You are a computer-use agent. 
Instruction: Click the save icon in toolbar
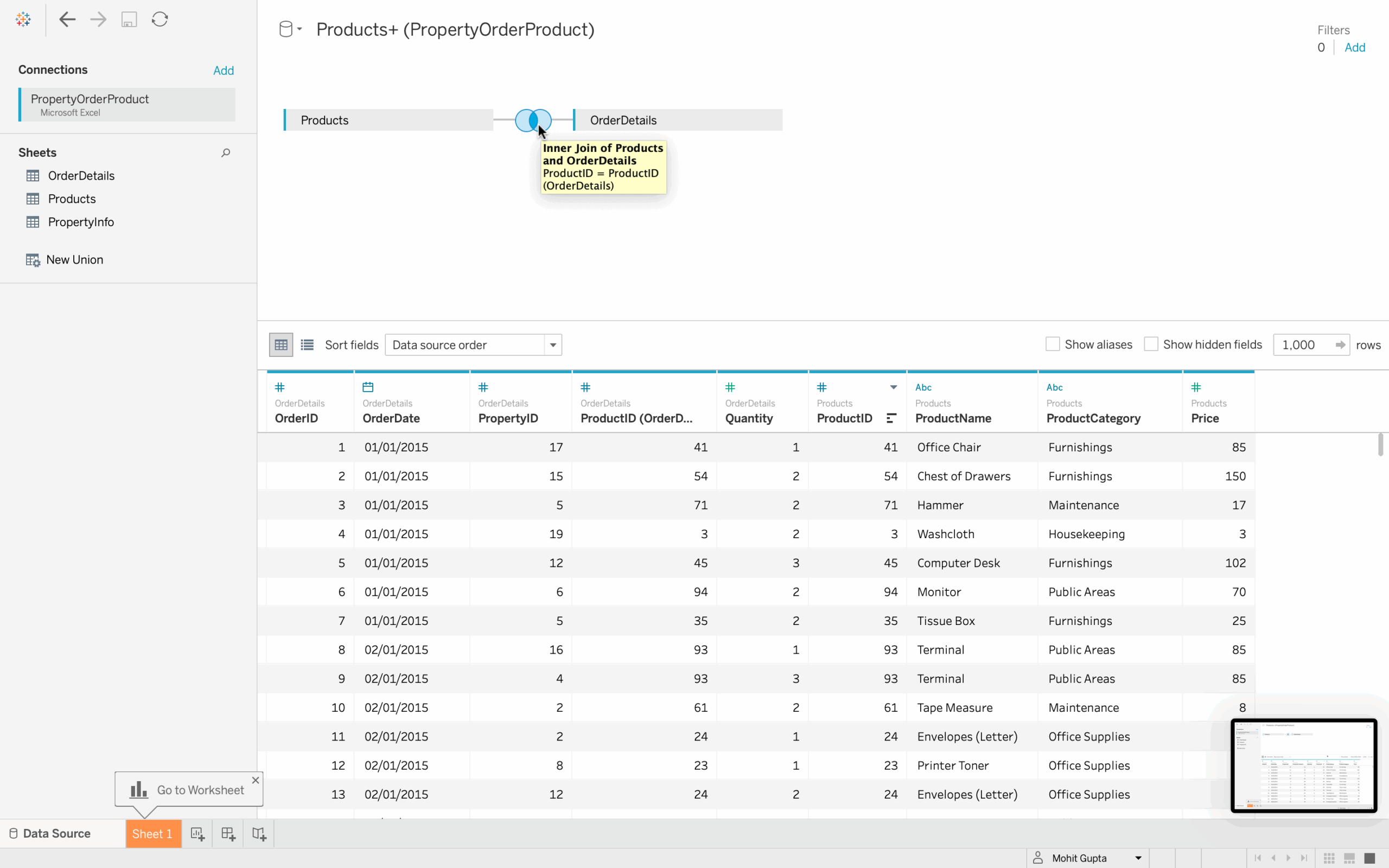click(129, 20)
